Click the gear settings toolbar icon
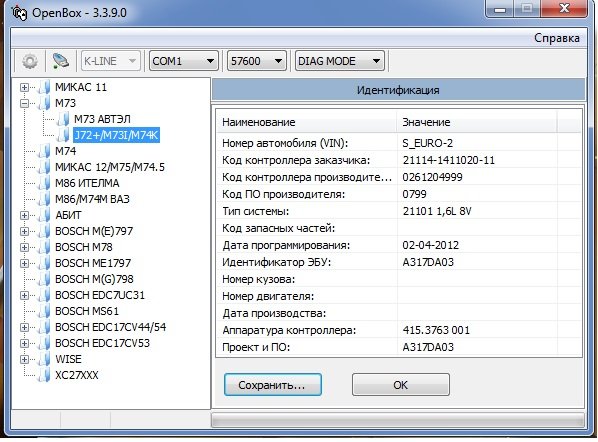 [30, 61]
